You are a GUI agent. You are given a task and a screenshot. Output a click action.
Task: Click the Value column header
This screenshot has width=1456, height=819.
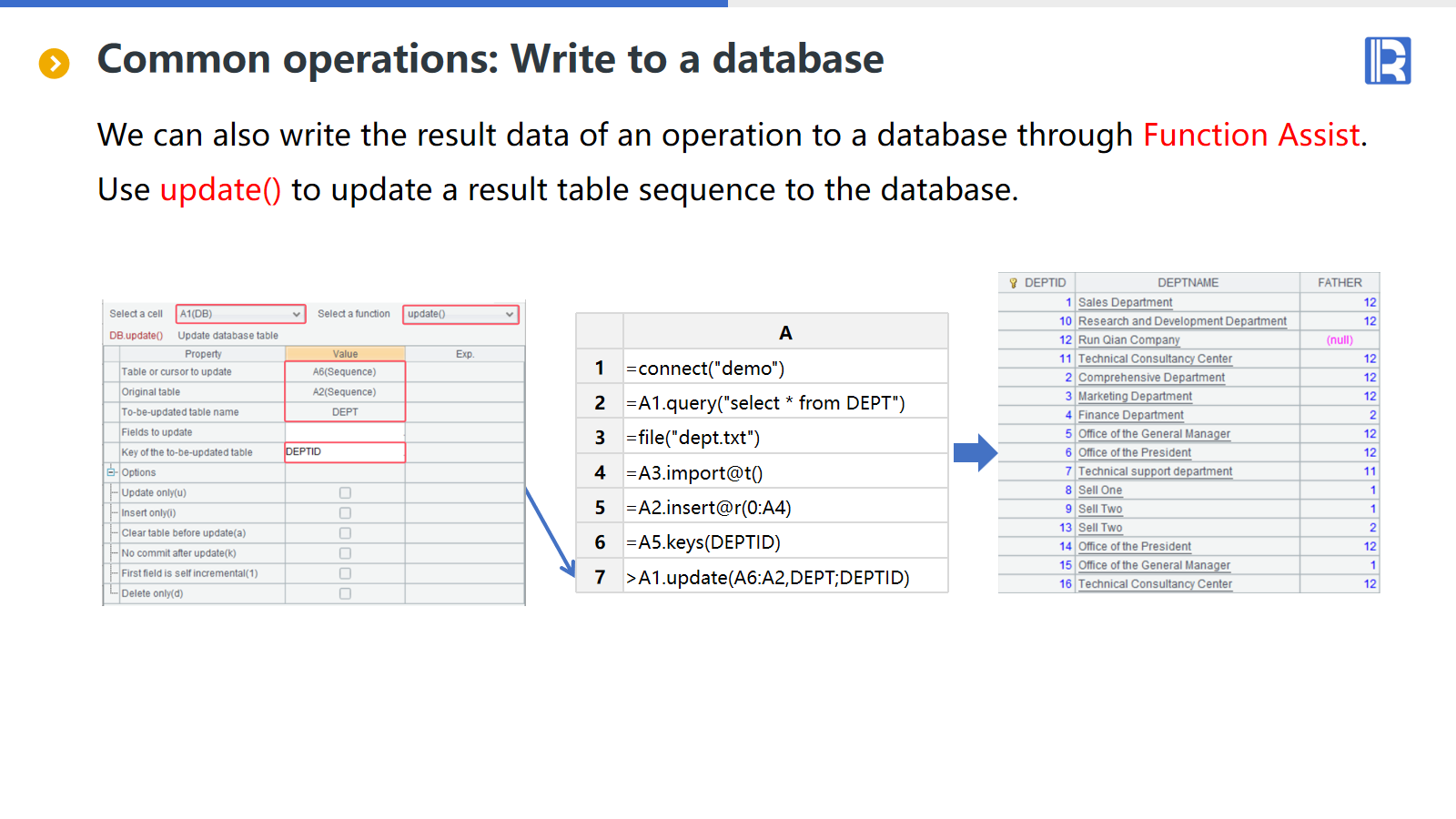point(345,354)
